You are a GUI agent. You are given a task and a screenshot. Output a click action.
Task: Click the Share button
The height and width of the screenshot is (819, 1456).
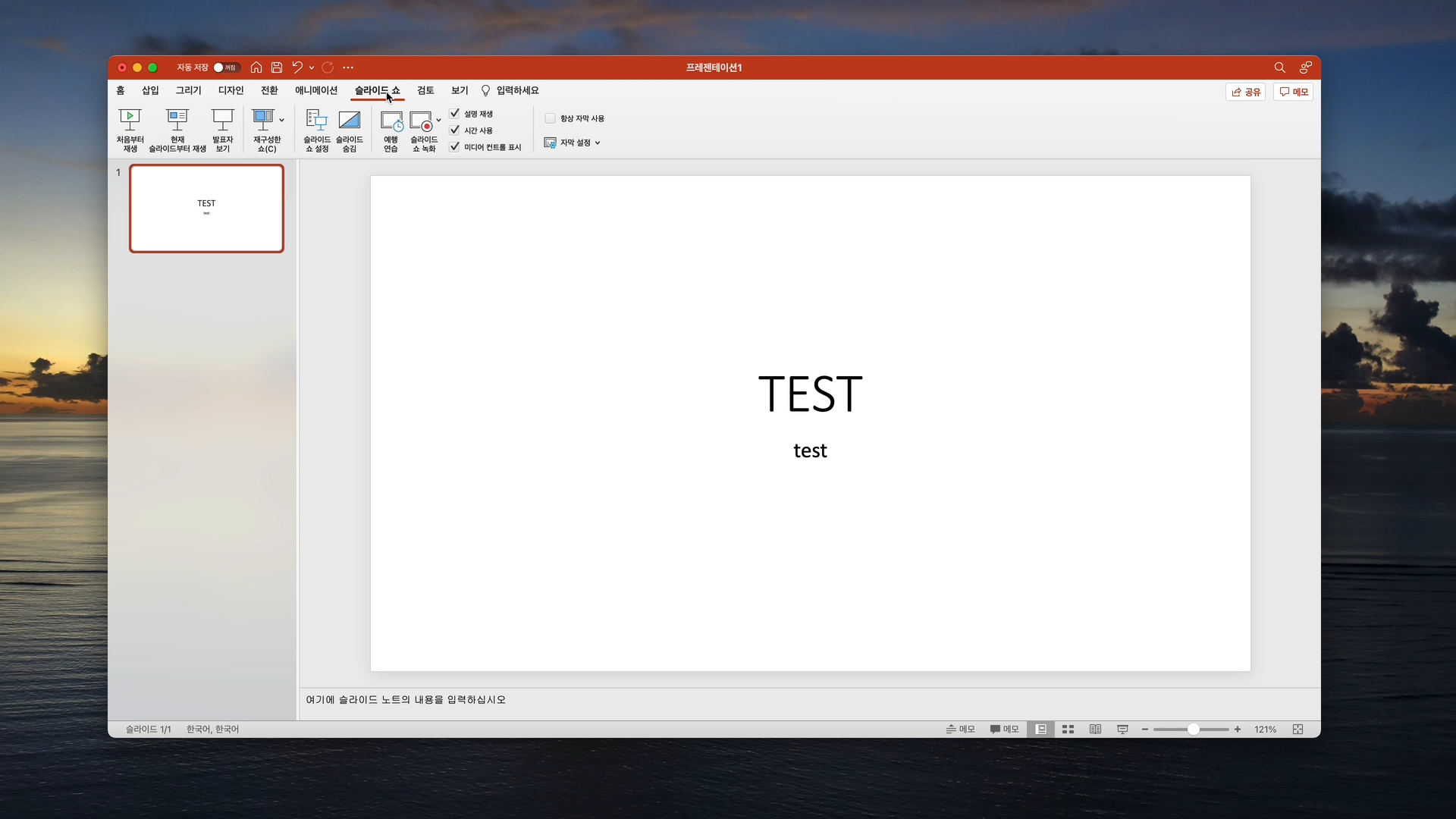(x=1245, y=92)
